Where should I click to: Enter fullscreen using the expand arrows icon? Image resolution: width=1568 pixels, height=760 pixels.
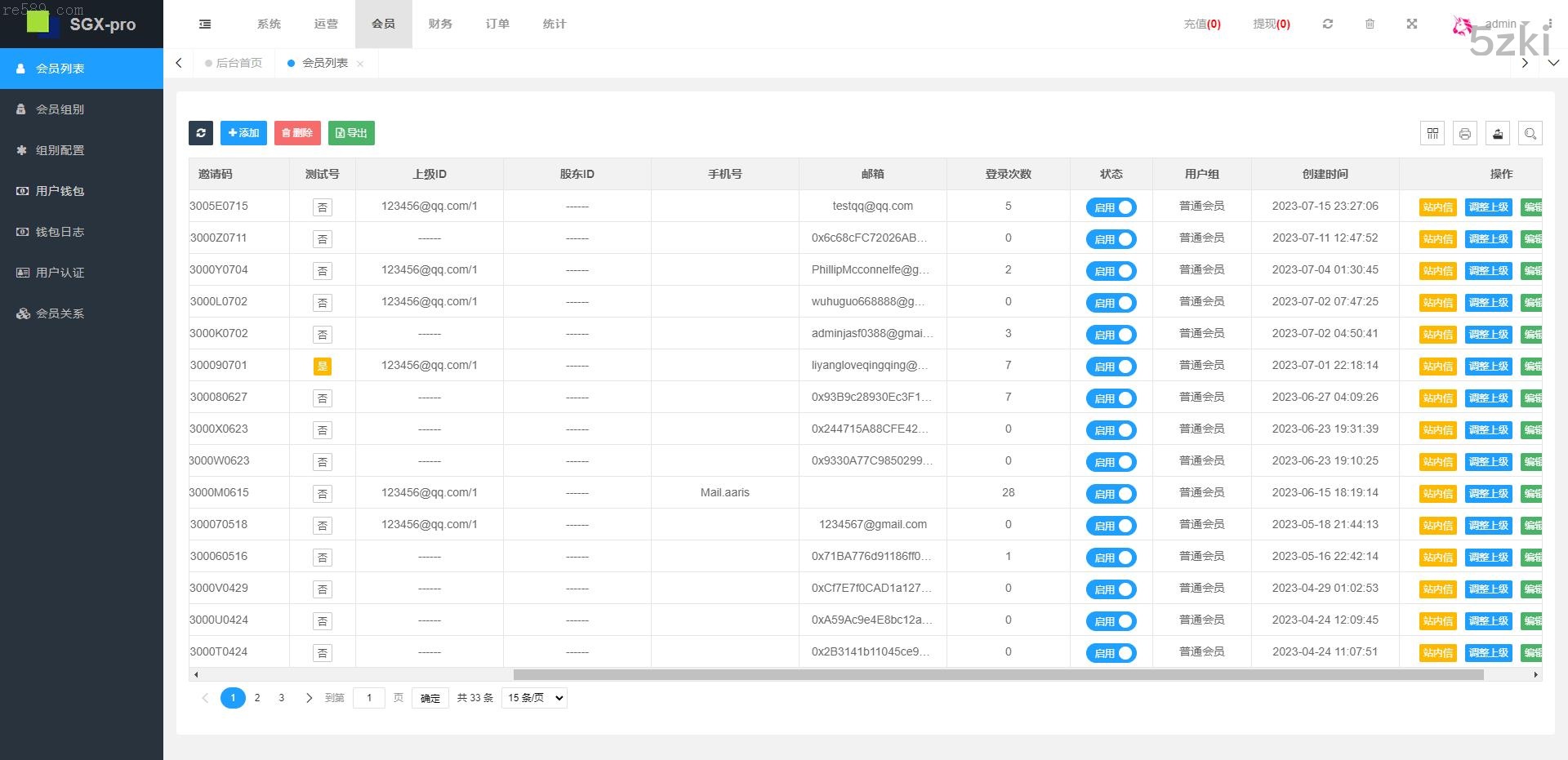pos(1412,24)
